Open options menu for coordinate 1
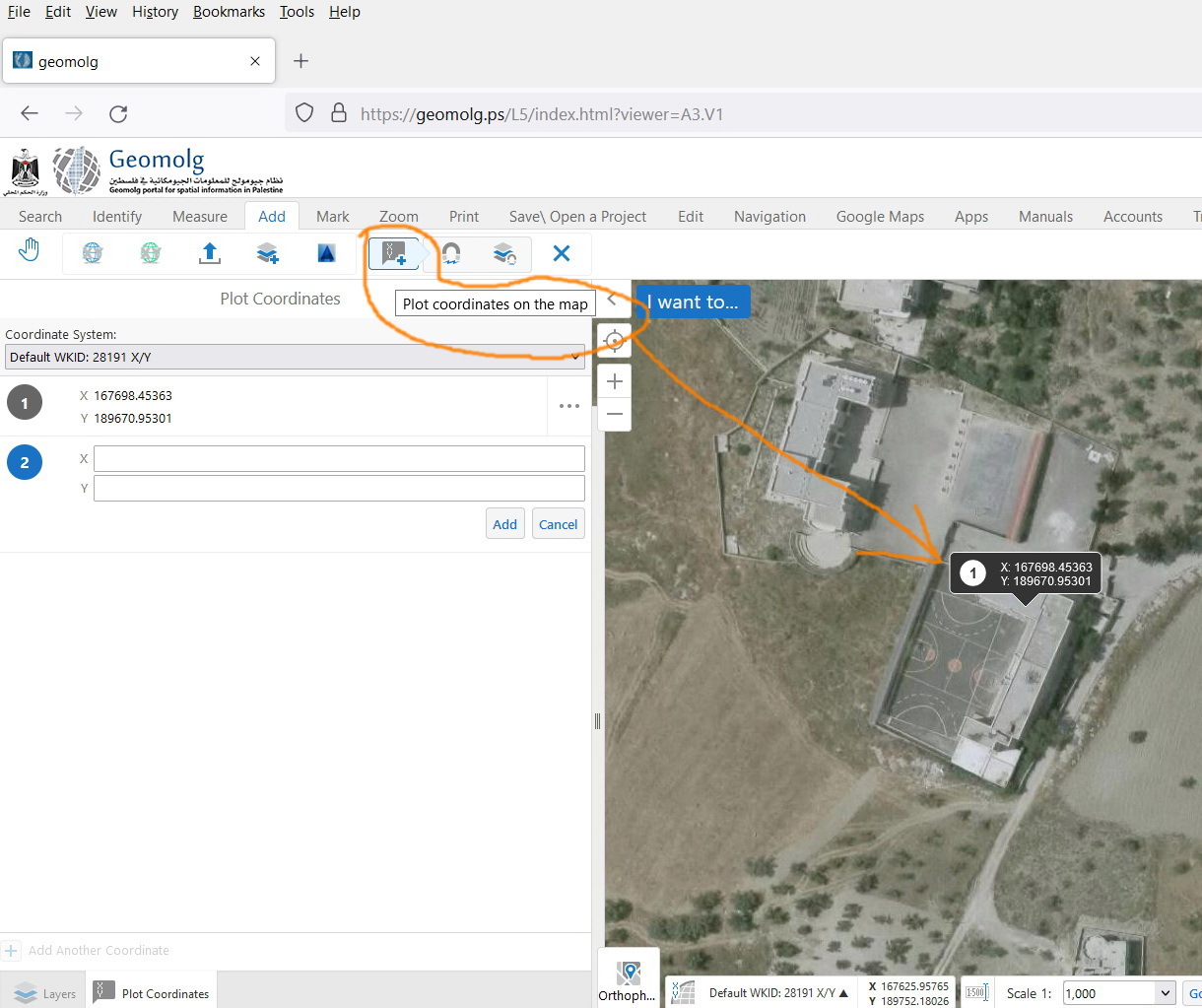 (x=569, y=406)
